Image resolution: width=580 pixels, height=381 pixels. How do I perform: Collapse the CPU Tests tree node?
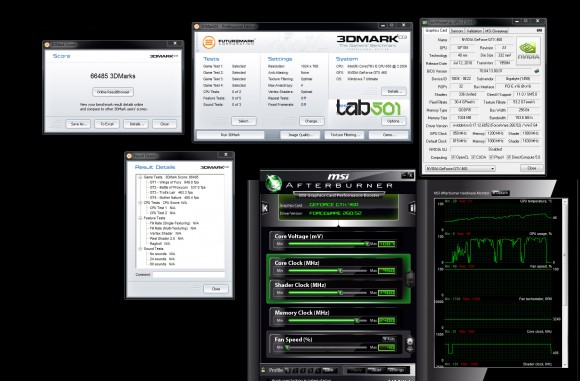point(140,203)
